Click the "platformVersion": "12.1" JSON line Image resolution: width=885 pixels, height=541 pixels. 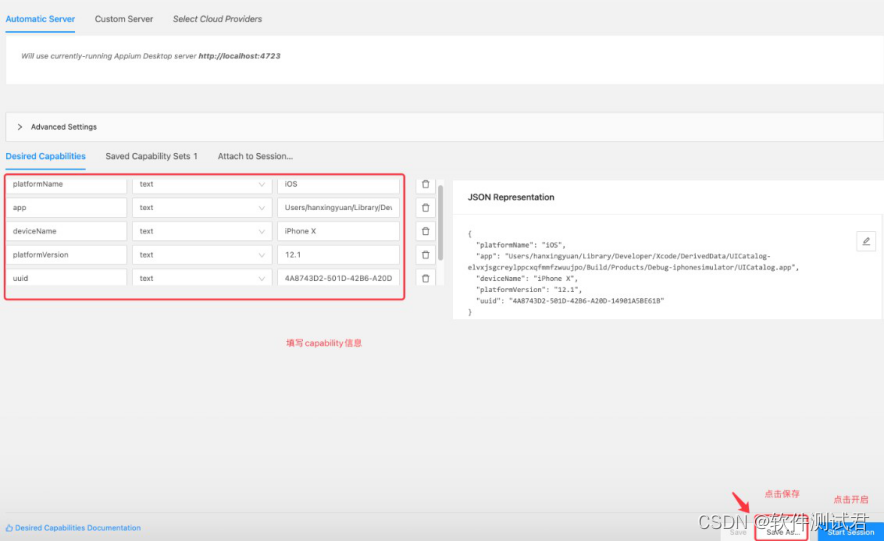click(x=529, y=290)
